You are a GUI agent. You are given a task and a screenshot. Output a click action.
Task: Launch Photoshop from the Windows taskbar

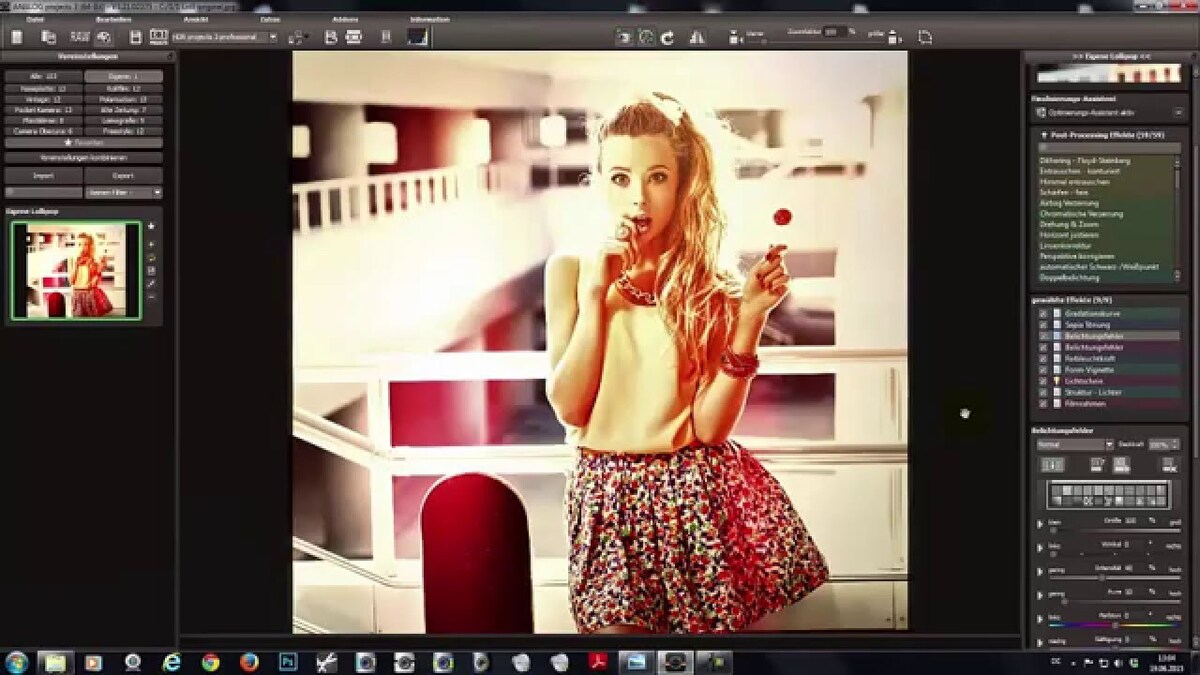pyautogui.click(x=288, y=662)
